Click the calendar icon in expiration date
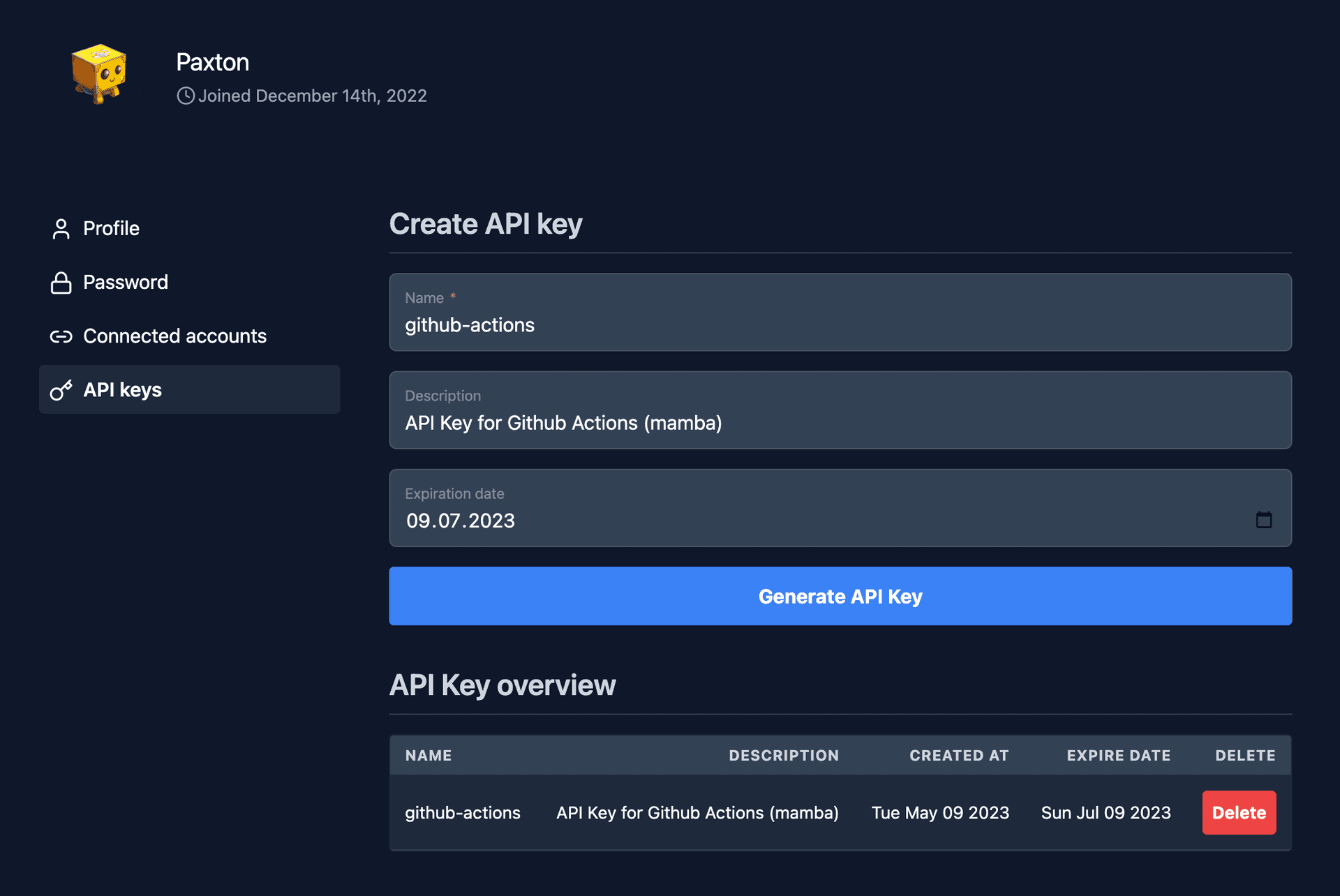The width and height of the screenshot is (1340, 896). point(1263,519)
